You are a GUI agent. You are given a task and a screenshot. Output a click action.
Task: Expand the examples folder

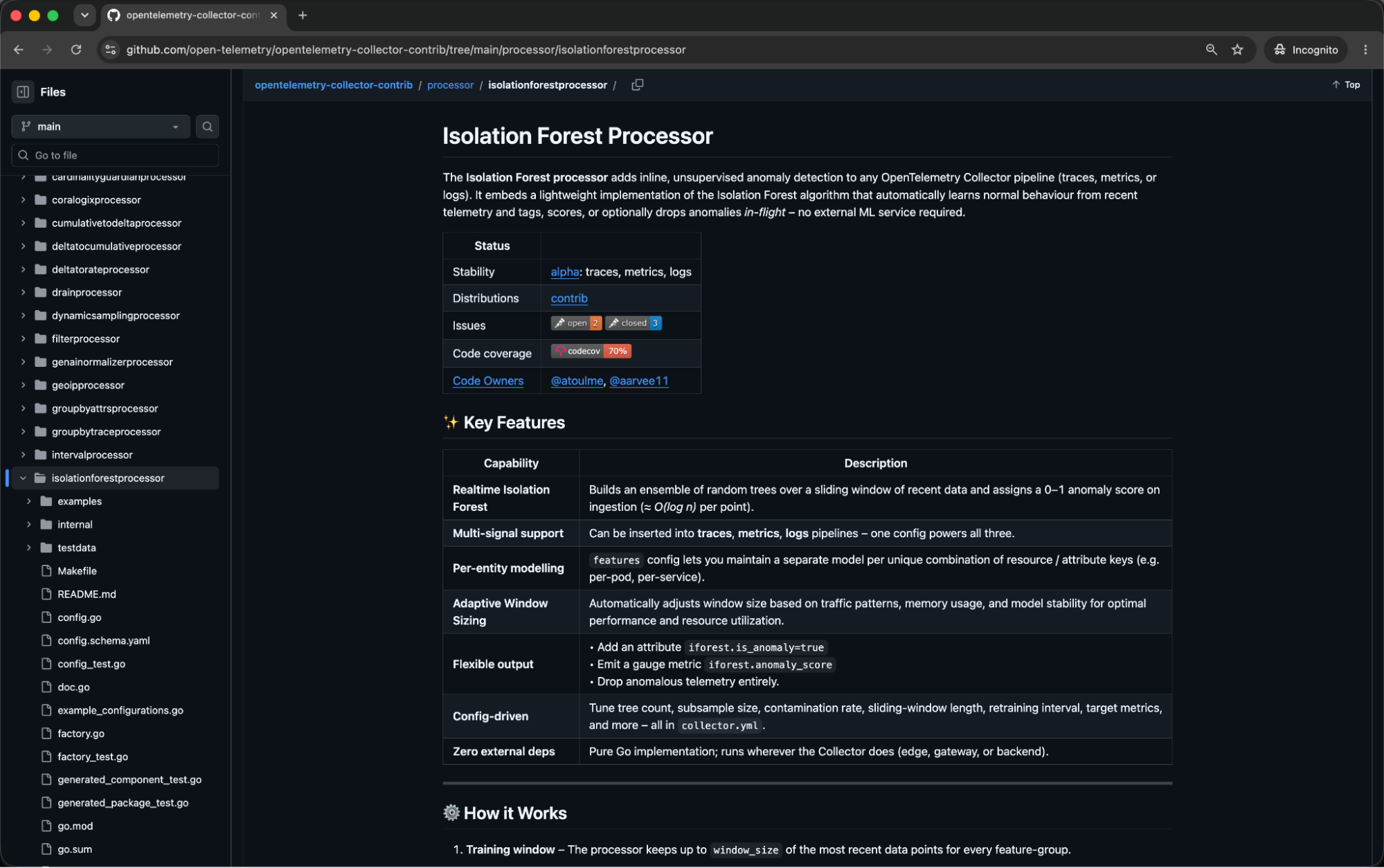28,501
